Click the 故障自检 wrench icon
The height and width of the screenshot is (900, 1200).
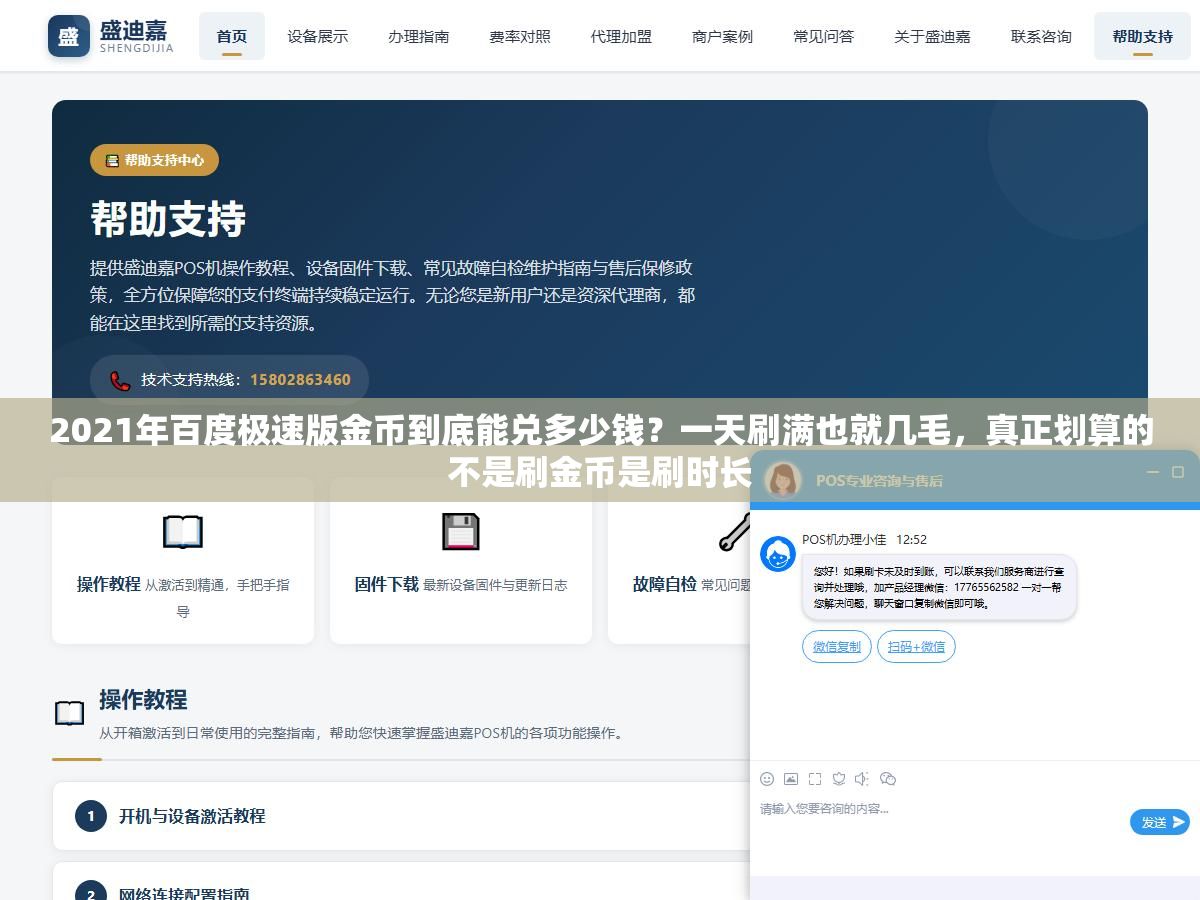[x=735, y=532]
